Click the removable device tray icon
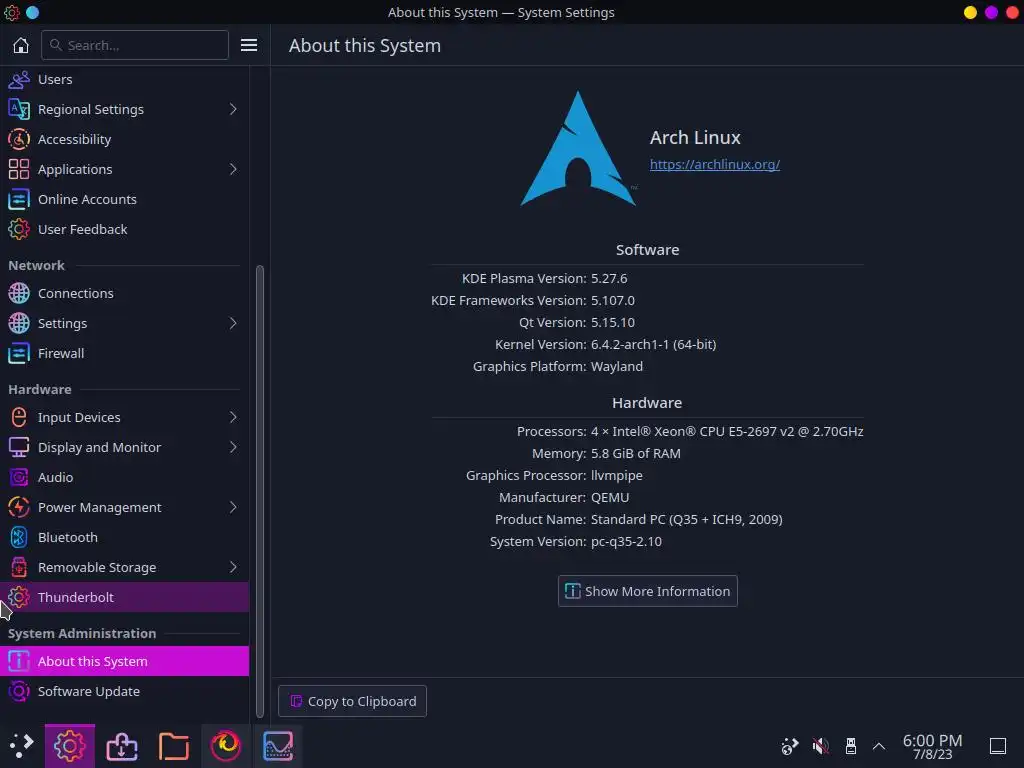1024x768 pixels. click(850, 746)
